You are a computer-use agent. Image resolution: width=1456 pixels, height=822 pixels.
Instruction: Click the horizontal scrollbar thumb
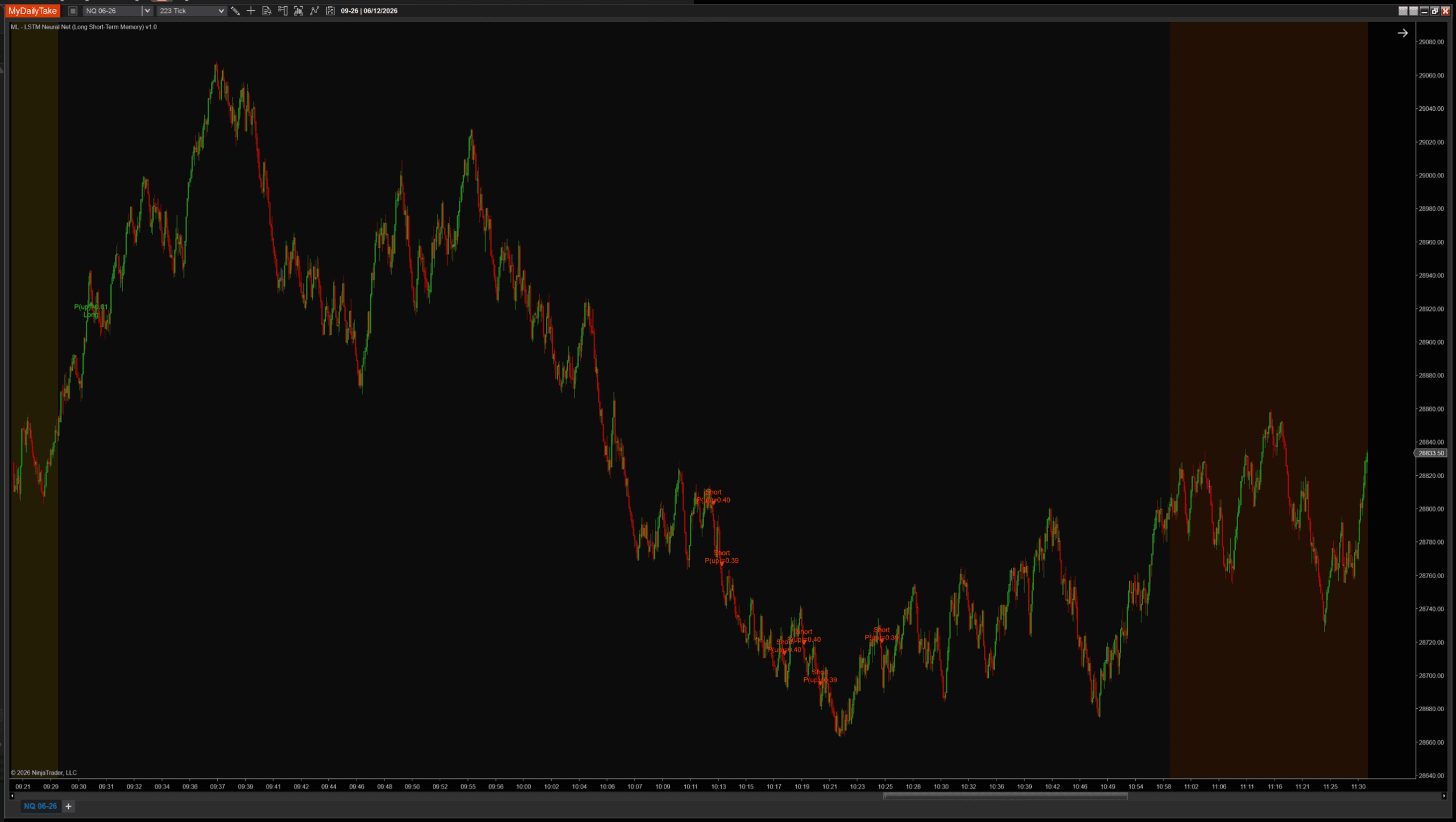1005,796
